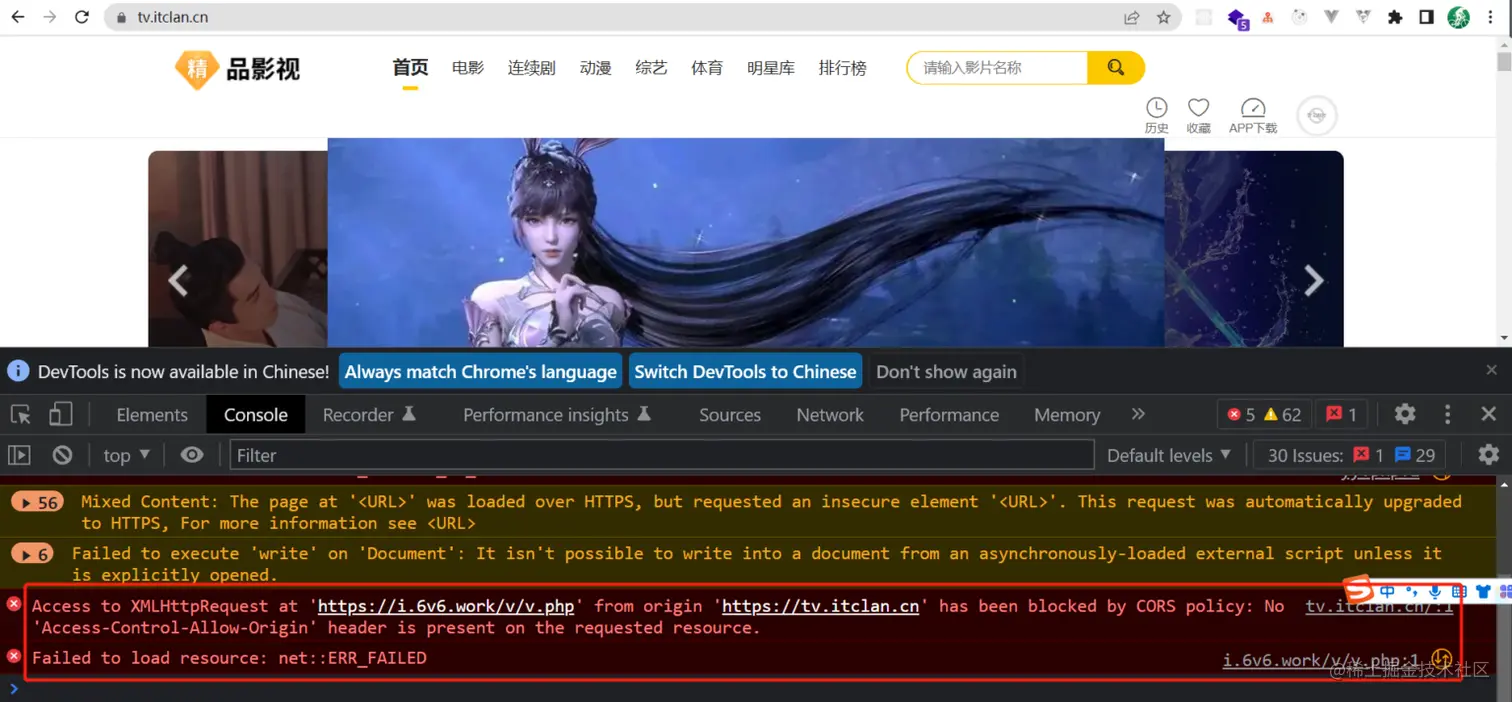Open the 历史 history clock icon

coord(1157,115)
